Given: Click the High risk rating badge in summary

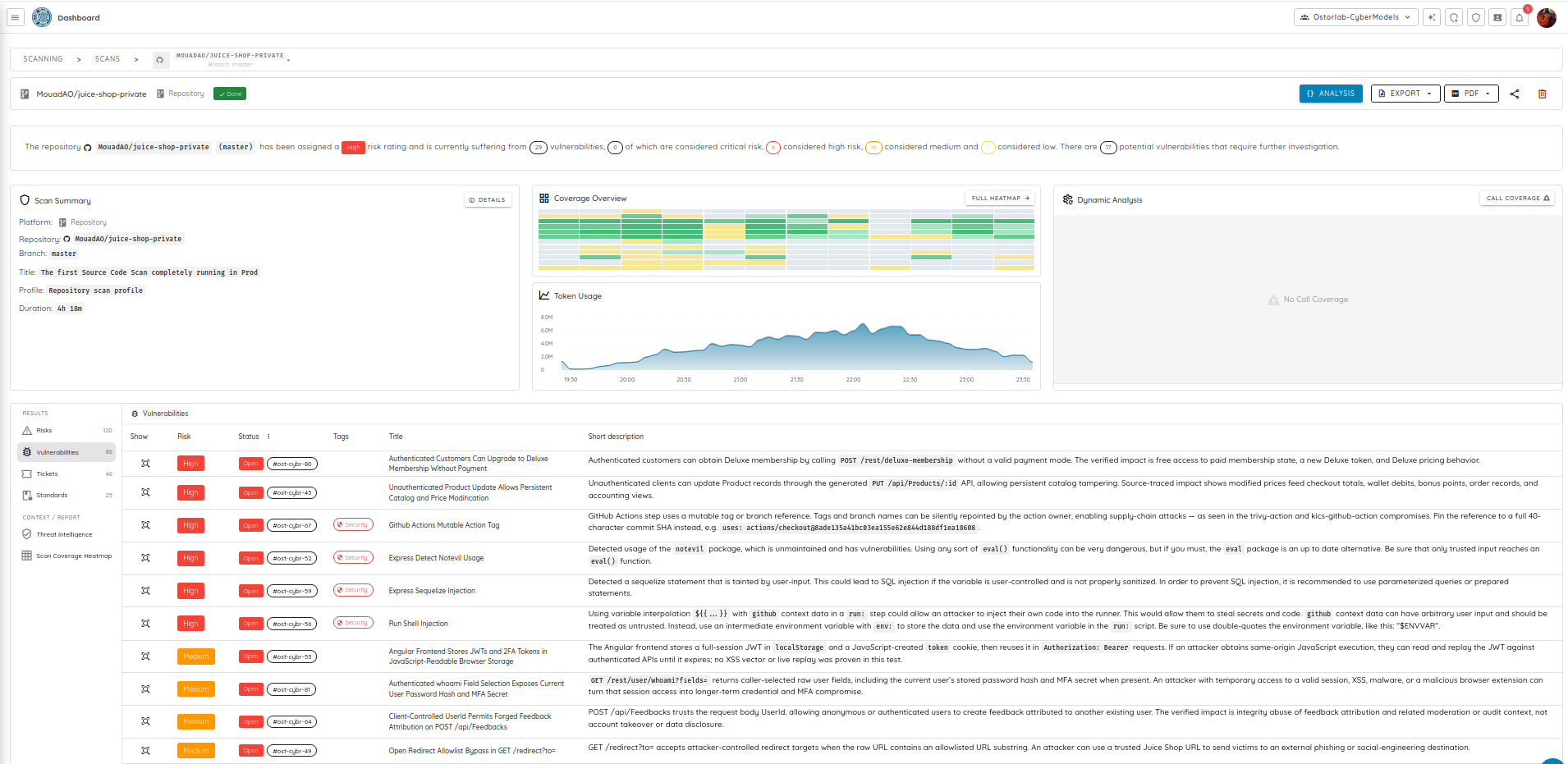Looking at the screenshot, I should 353,148.
